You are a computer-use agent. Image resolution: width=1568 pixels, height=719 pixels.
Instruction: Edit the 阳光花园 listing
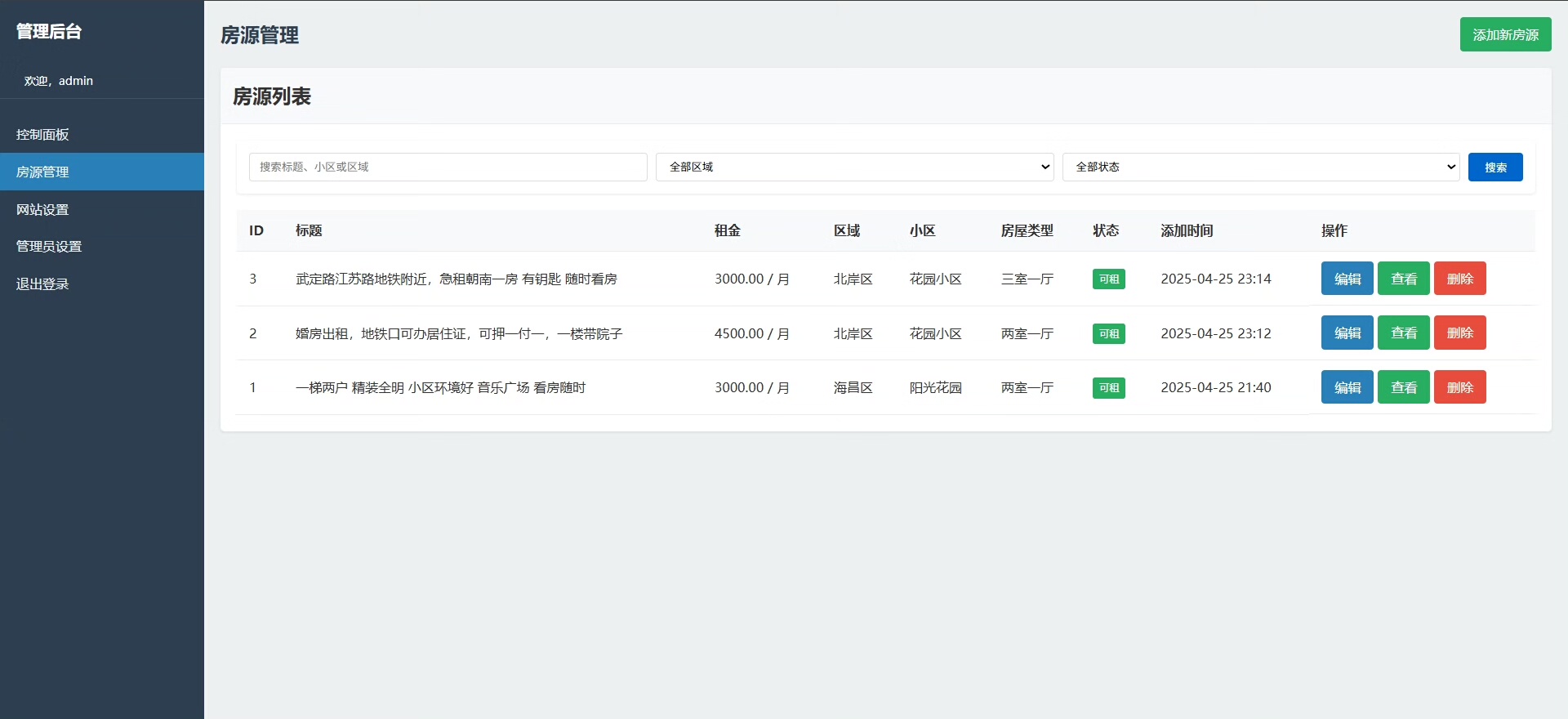click(1347, 387)
